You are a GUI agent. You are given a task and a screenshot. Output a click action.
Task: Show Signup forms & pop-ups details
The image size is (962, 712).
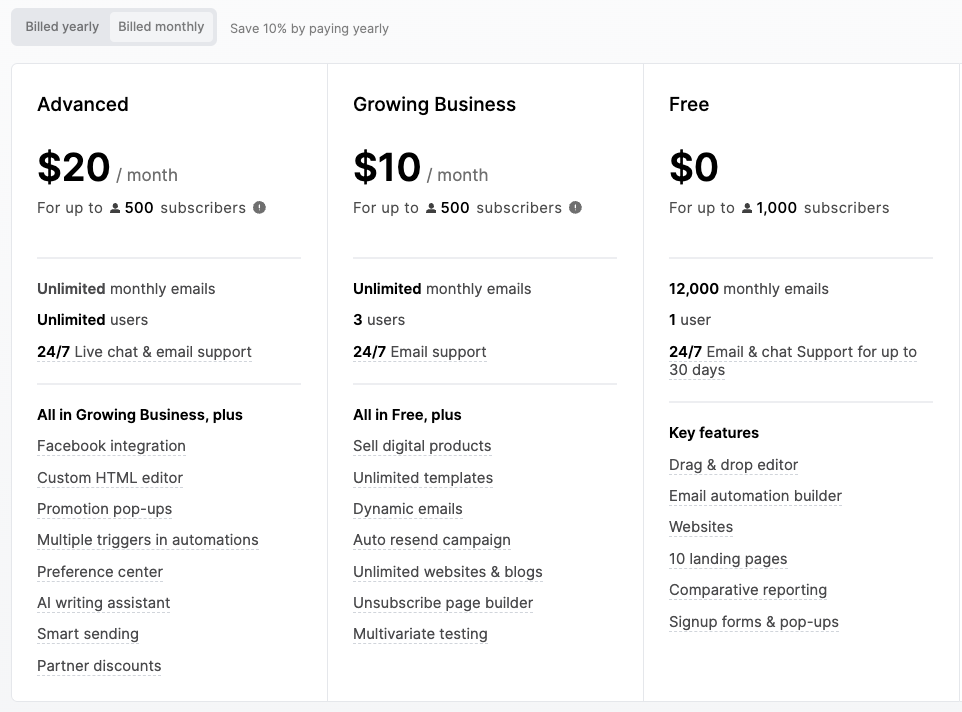tap(753, 622)
